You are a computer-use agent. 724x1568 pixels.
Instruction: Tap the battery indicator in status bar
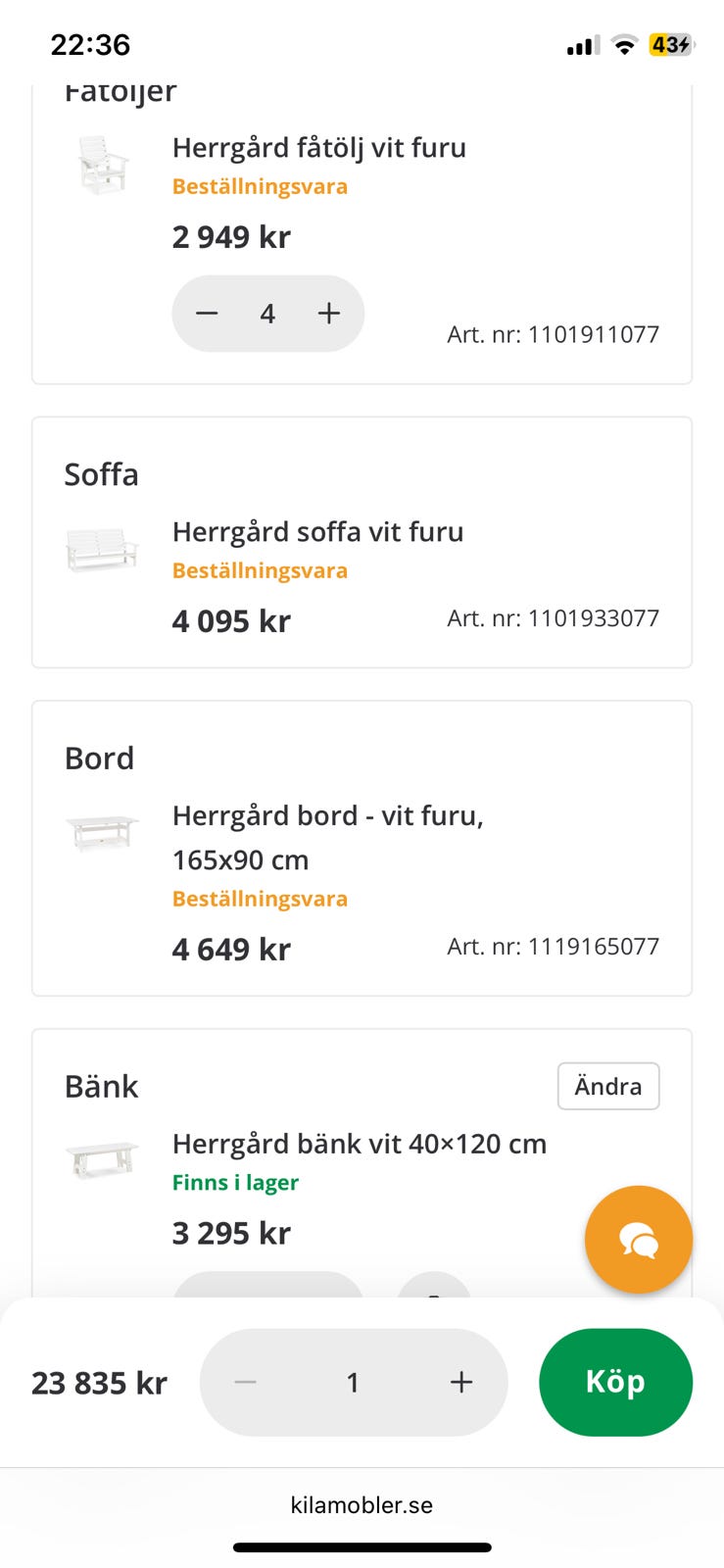coord(670,44)
